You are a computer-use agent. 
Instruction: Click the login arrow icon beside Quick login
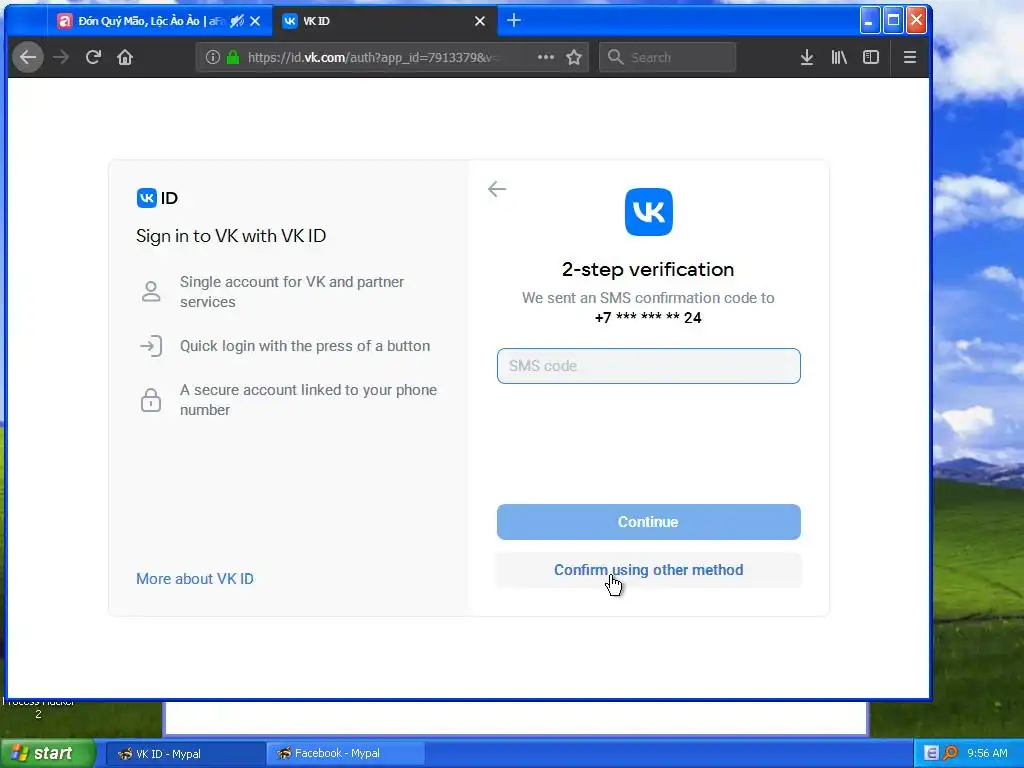151,345
